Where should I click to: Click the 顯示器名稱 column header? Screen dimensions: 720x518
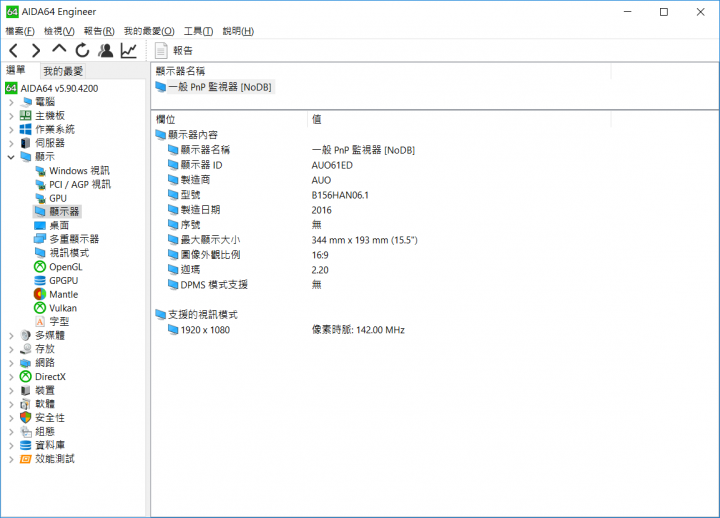tap(381, 71)
